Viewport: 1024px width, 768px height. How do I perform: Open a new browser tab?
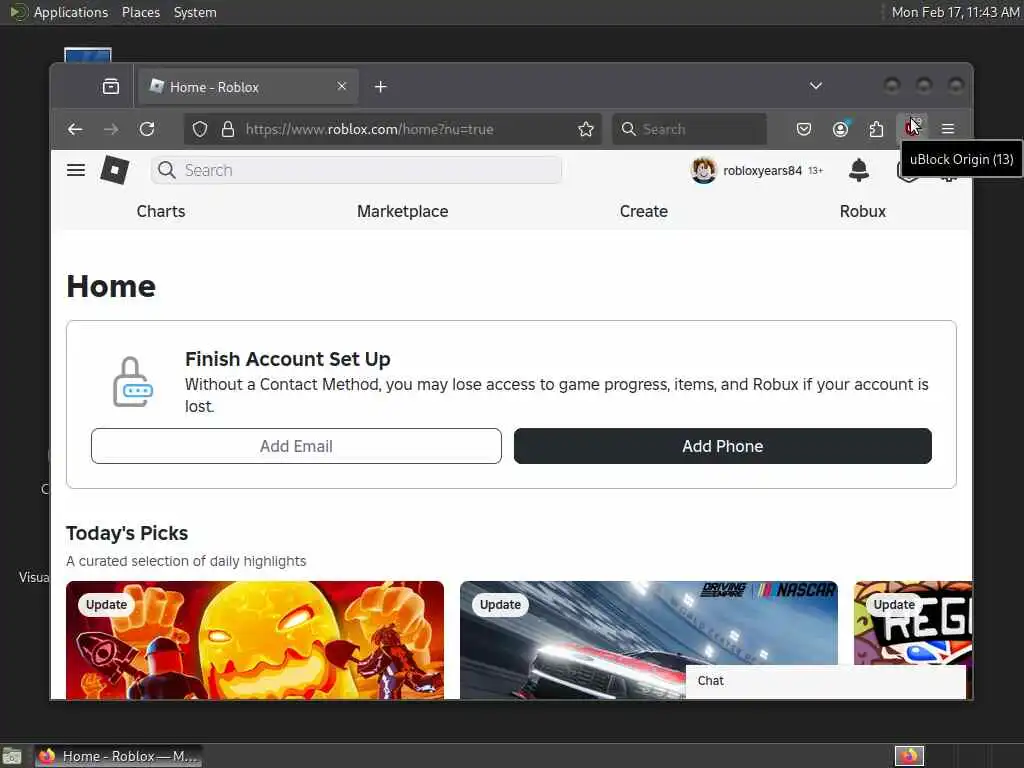coord(381,86)
